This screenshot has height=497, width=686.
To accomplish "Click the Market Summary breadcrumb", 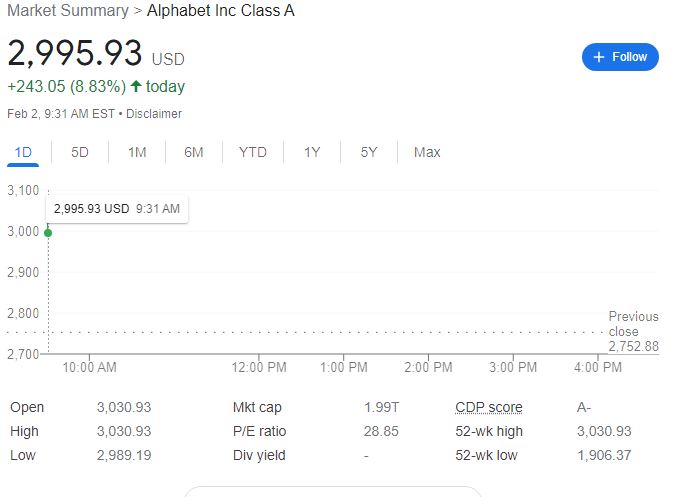I will pos(67,11).
